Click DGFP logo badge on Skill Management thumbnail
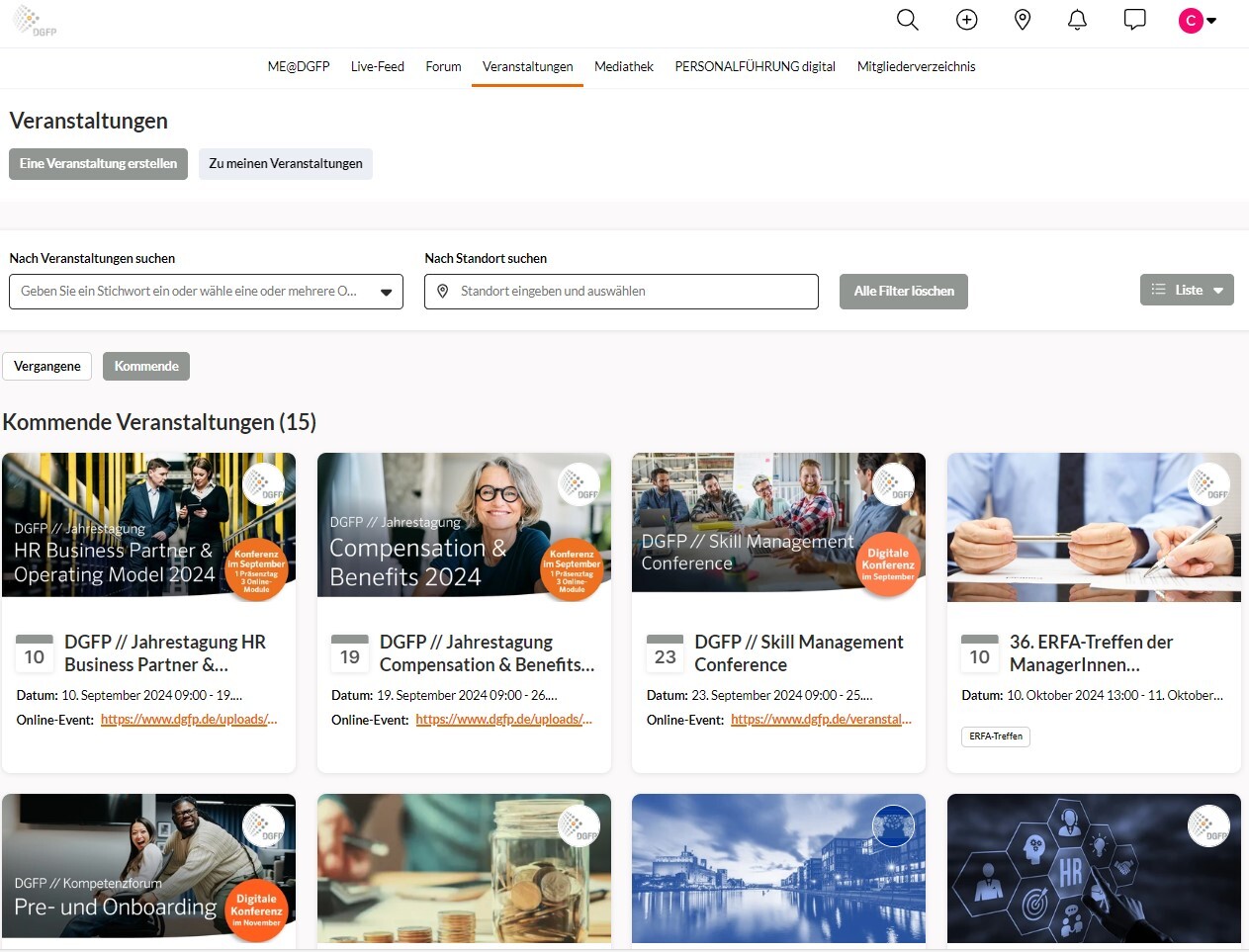Screen dimensions: 1249x952 tap(893, 484)
